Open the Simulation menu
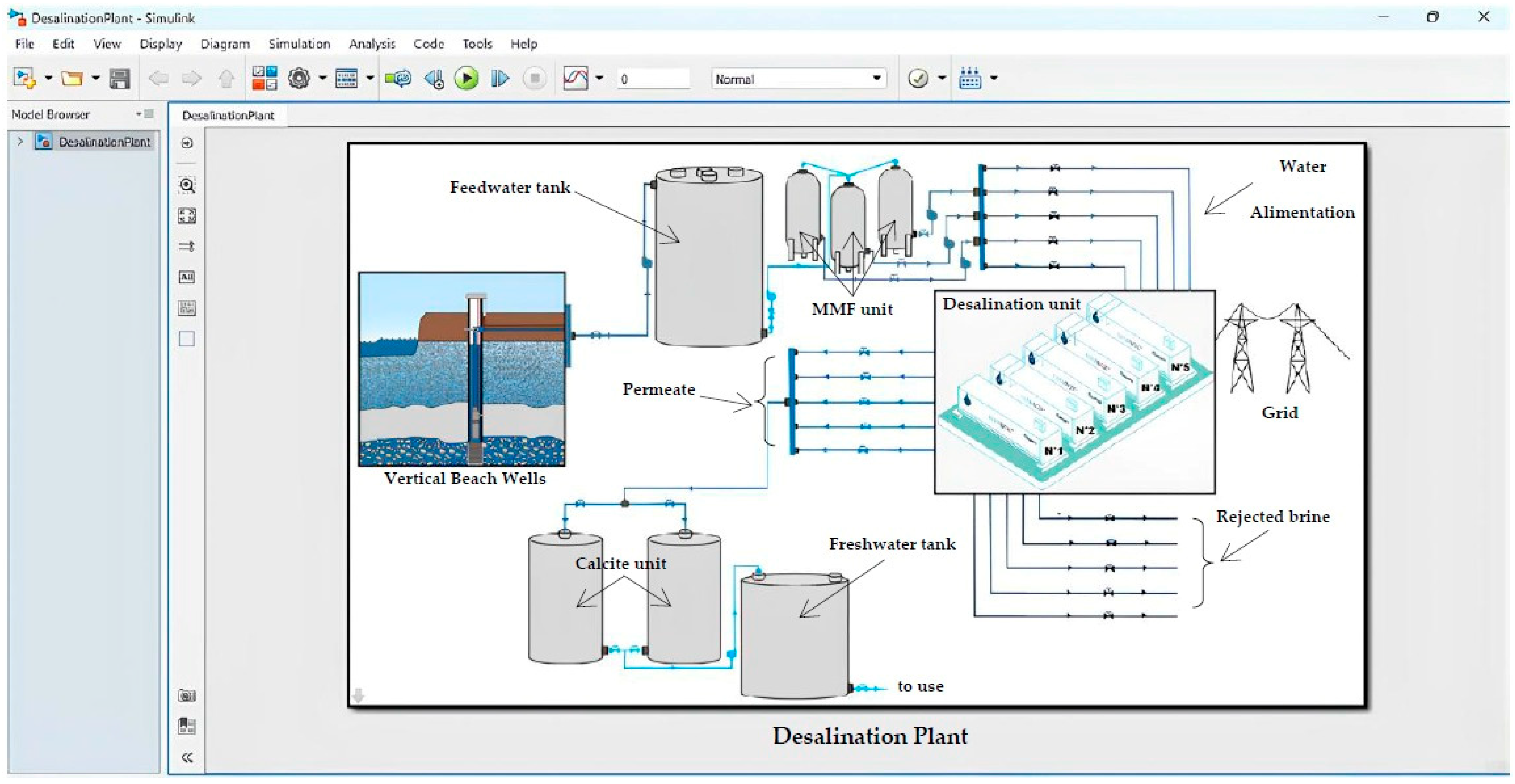This screenshot has height=784, width=1515. pos(299,44)
